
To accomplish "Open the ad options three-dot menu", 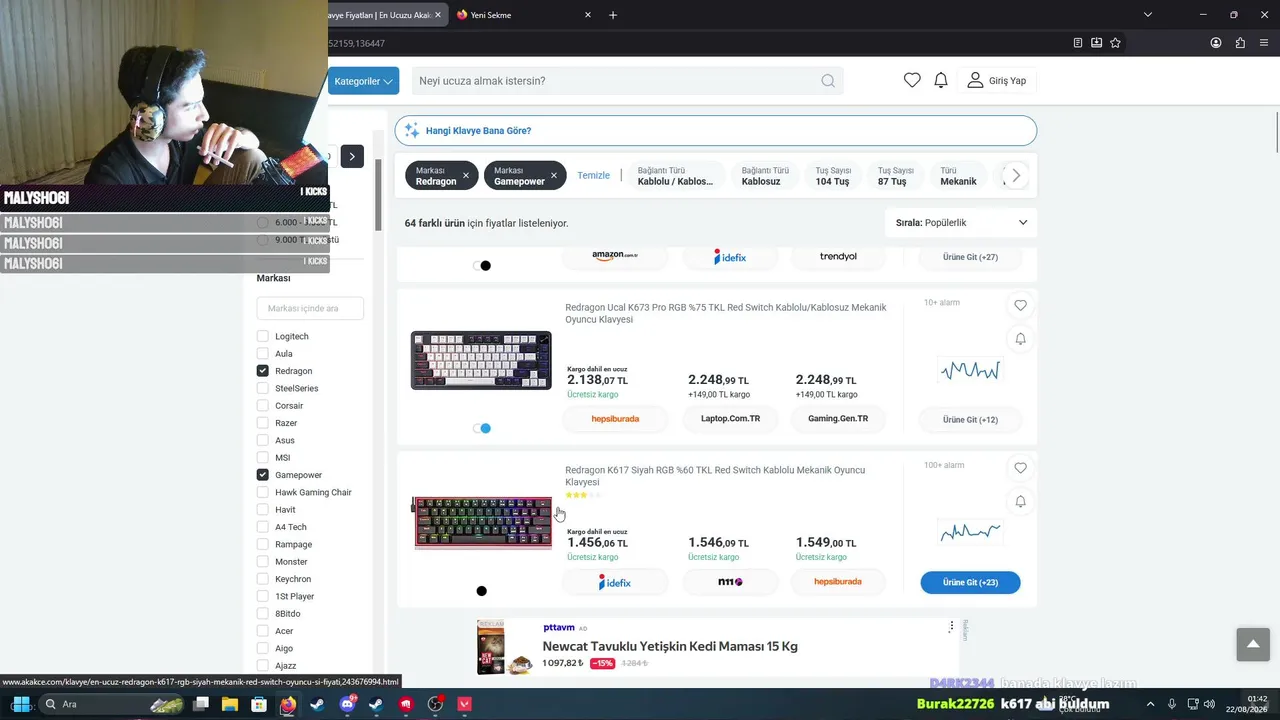I will 952,627.
